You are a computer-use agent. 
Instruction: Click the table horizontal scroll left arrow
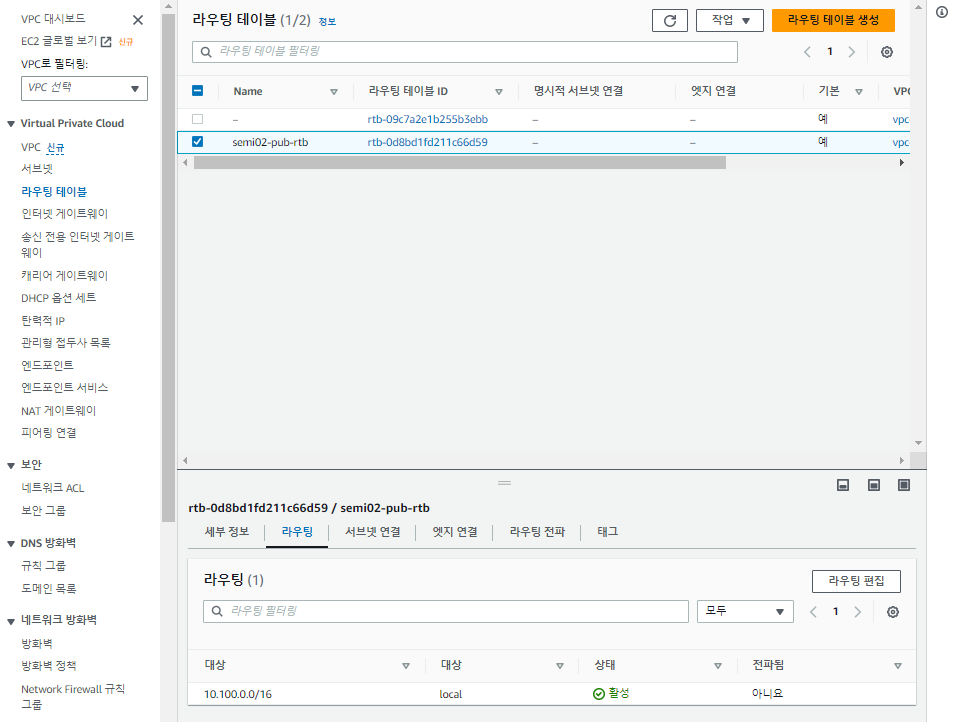pyautogui.click(x=186, y=163)
